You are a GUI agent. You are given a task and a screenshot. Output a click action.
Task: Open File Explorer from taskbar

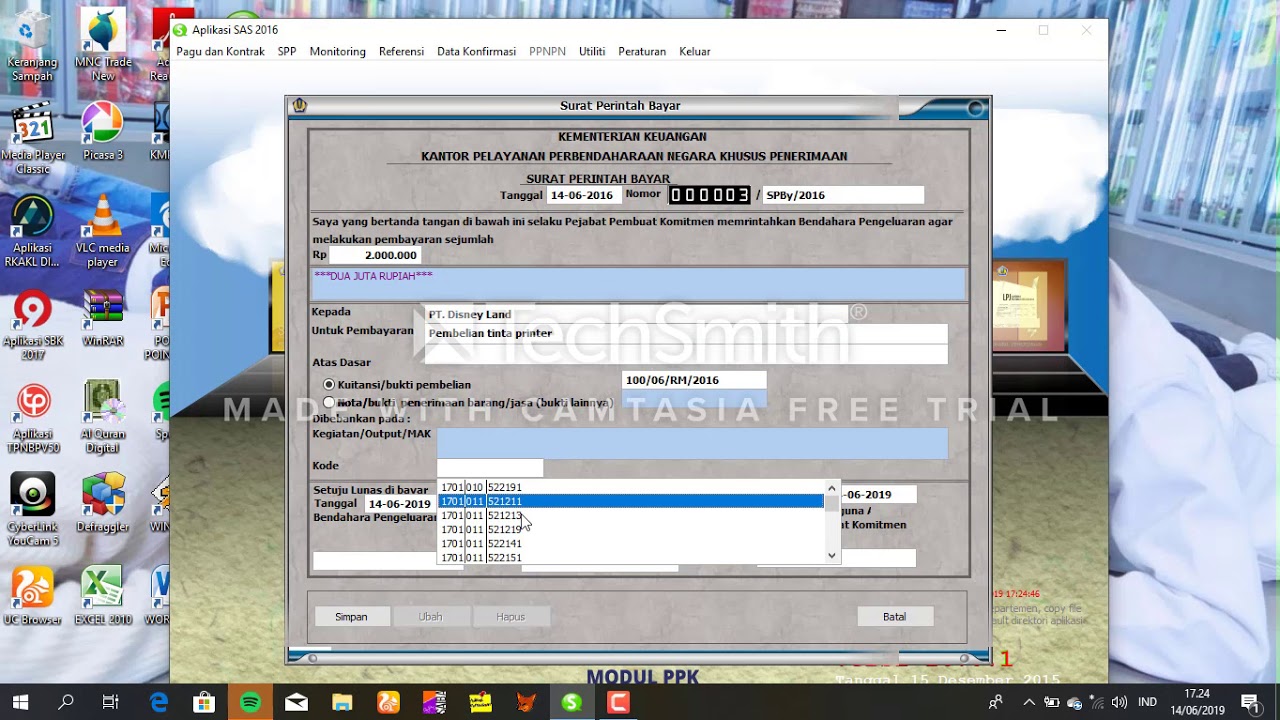point(342,702)
